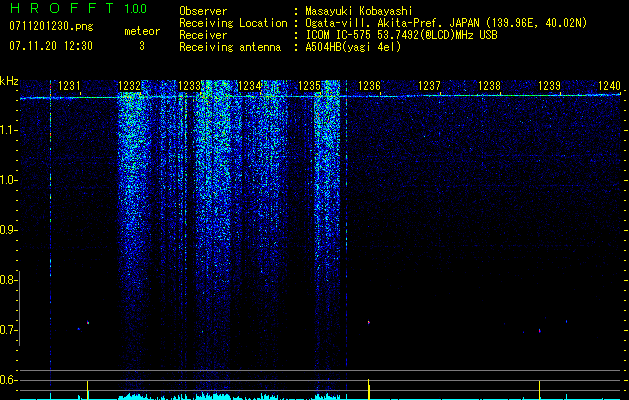Click the 1239 time marker
The image size is (629, 400).
[549, 86]
